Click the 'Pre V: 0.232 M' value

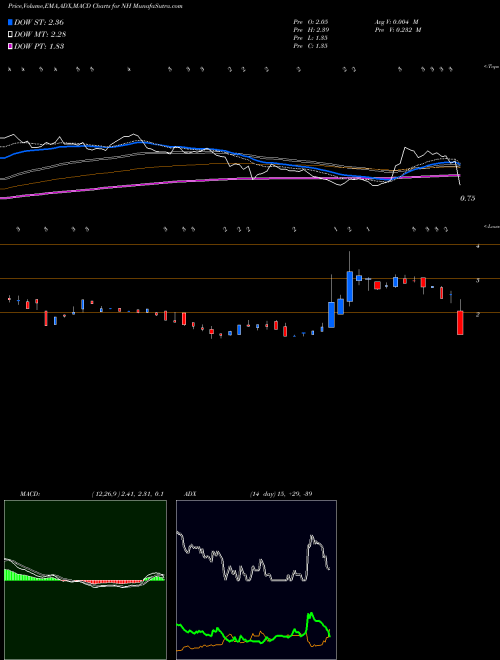tap(398, 30)
